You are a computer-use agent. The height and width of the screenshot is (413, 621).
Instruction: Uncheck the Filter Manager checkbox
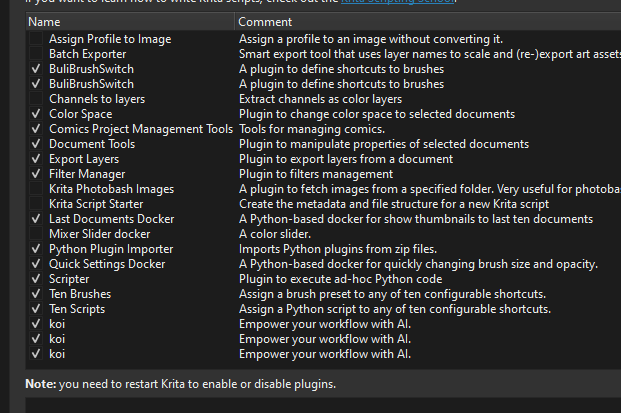(x=36, y=174)
